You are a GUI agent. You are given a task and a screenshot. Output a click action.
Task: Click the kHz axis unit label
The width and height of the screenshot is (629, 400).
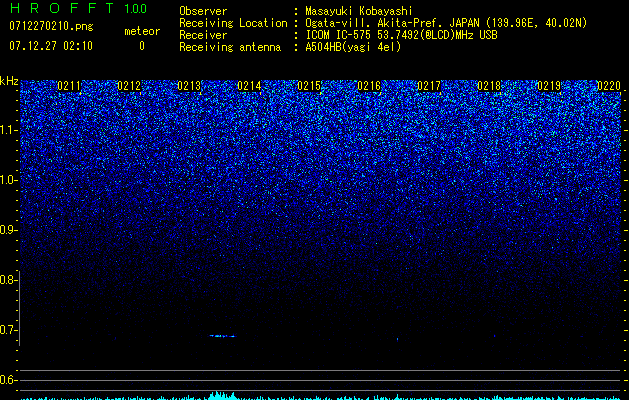point(9,81)
